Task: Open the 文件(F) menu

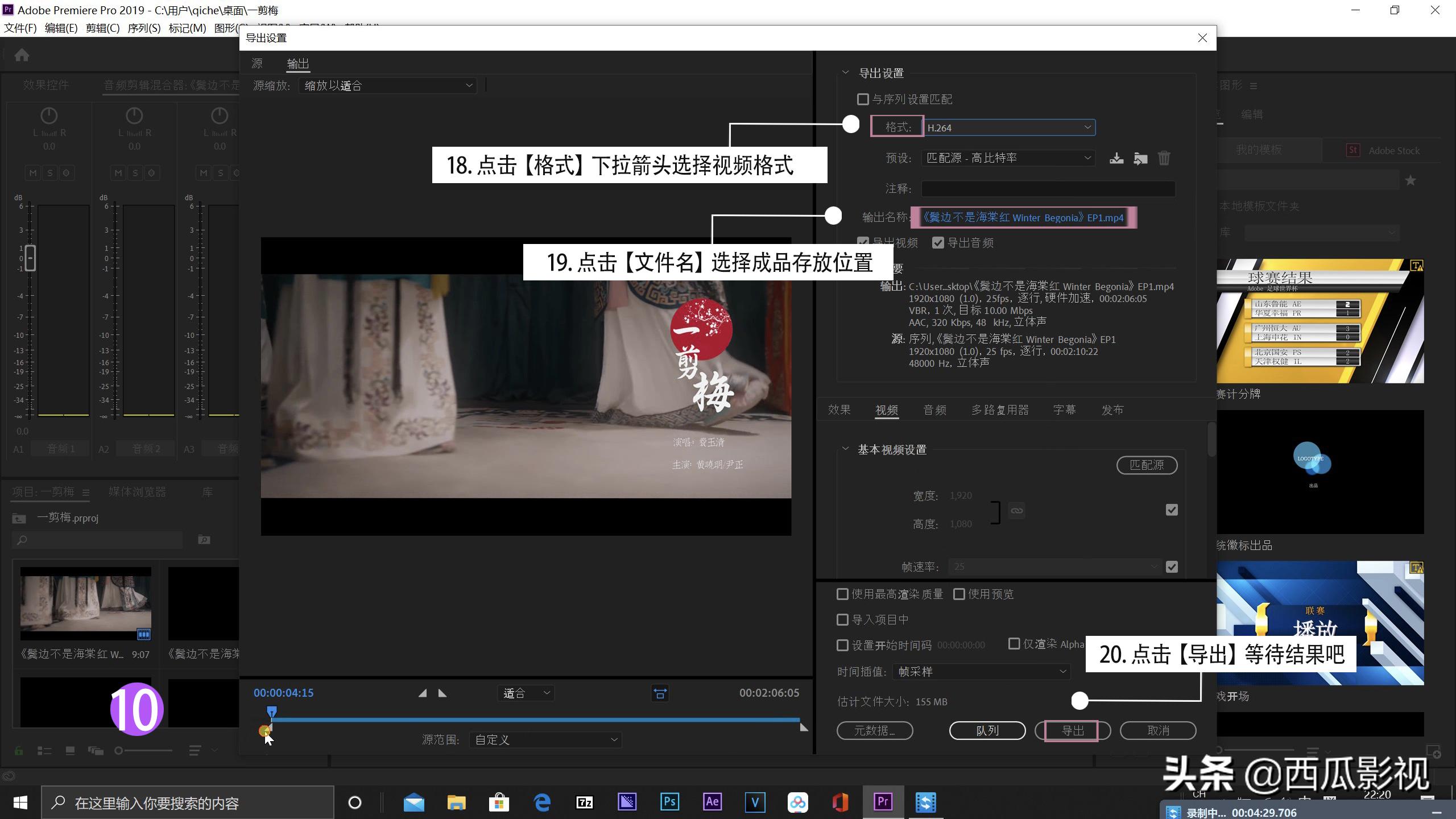Action: pyautogui.click(x=20, y=28)
